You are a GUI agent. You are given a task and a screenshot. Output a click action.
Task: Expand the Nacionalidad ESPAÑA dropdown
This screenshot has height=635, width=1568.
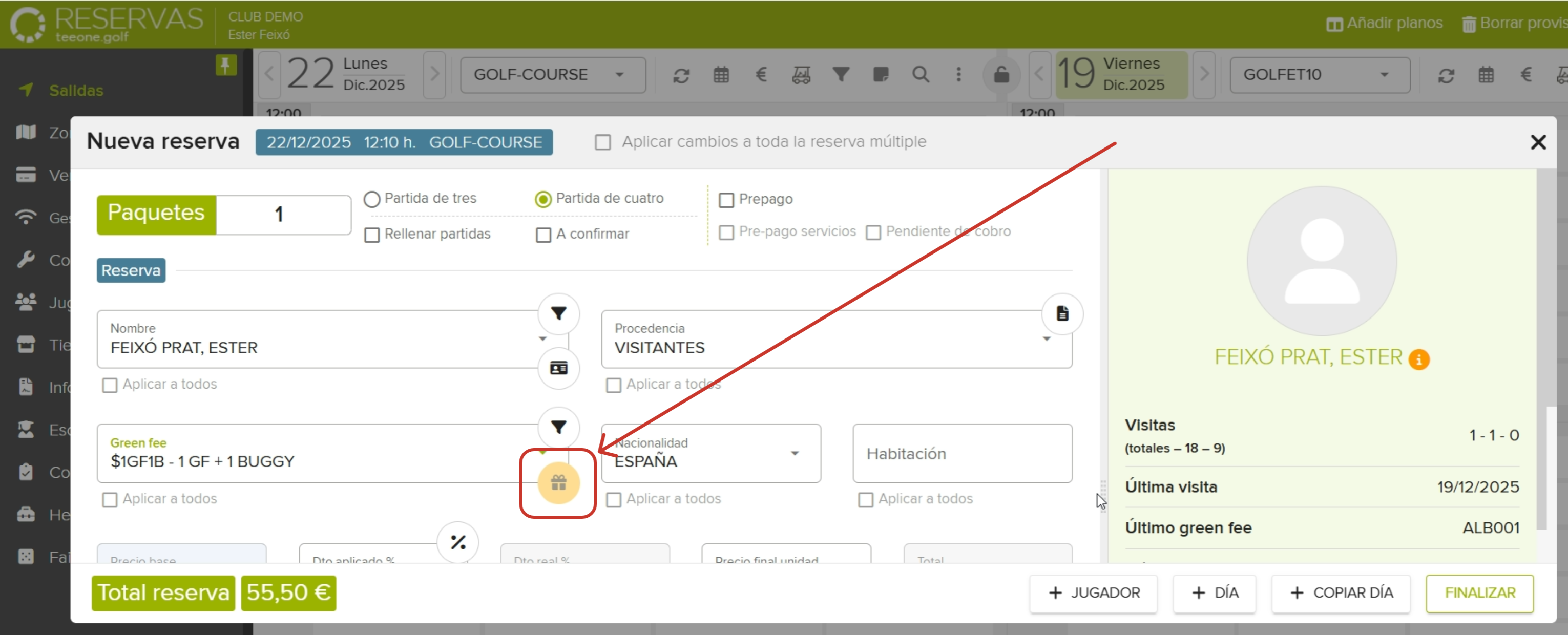795,454
